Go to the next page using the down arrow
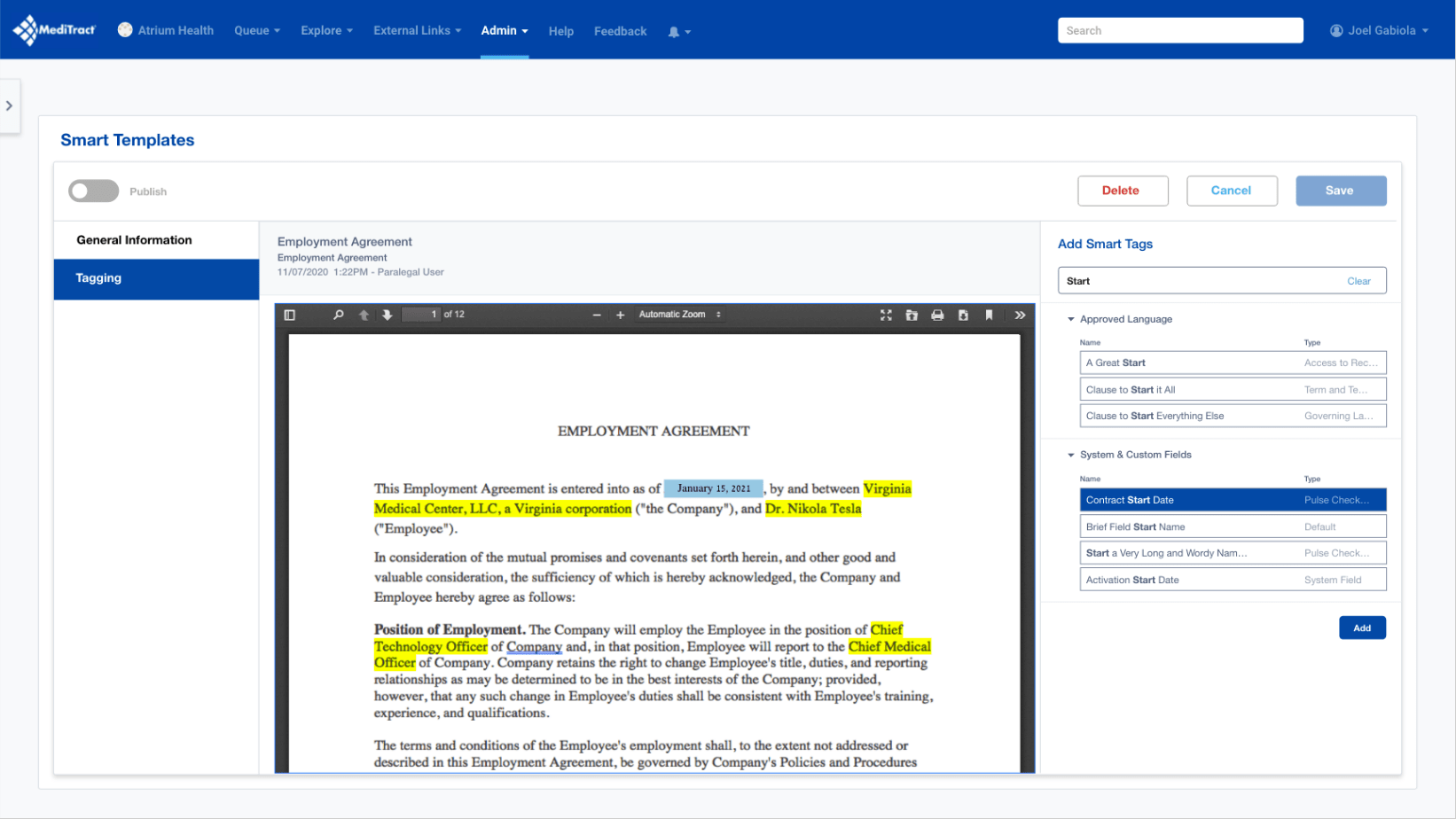Viewport: 1456px width, 819px height. click(x=387, y=315)
